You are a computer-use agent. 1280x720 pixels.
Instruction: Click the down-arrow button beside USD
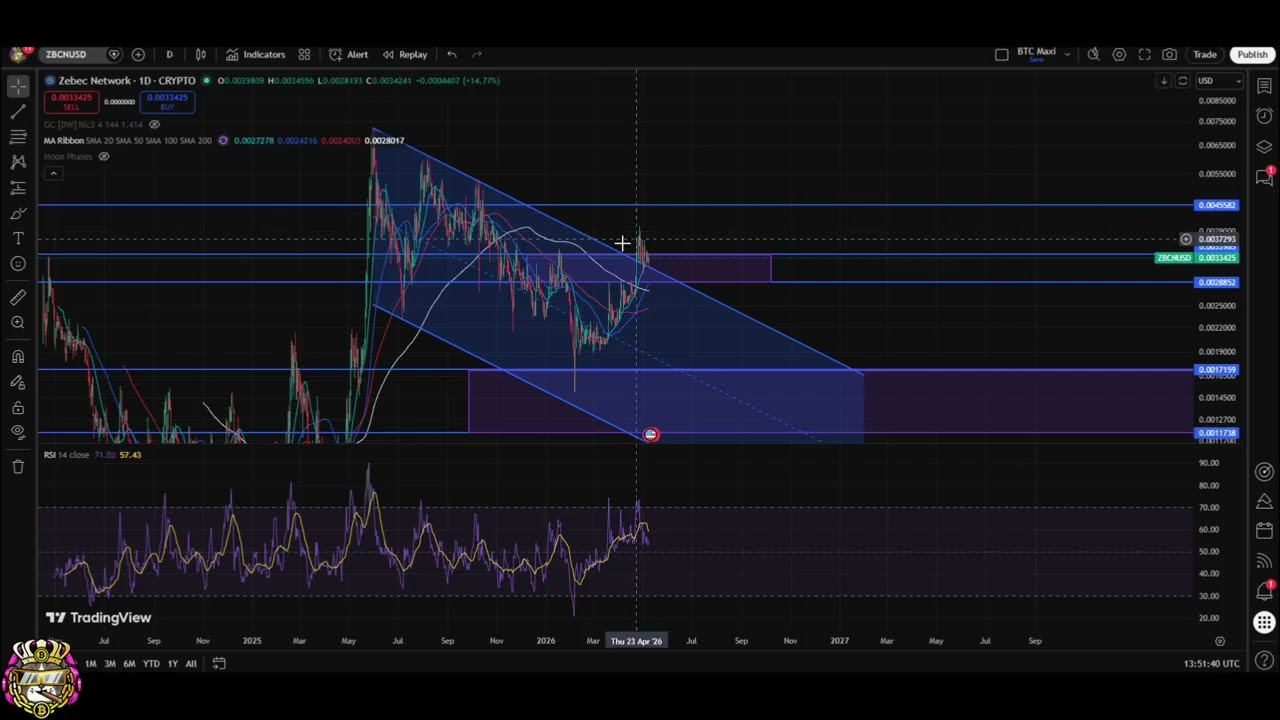coord(1163,81)
